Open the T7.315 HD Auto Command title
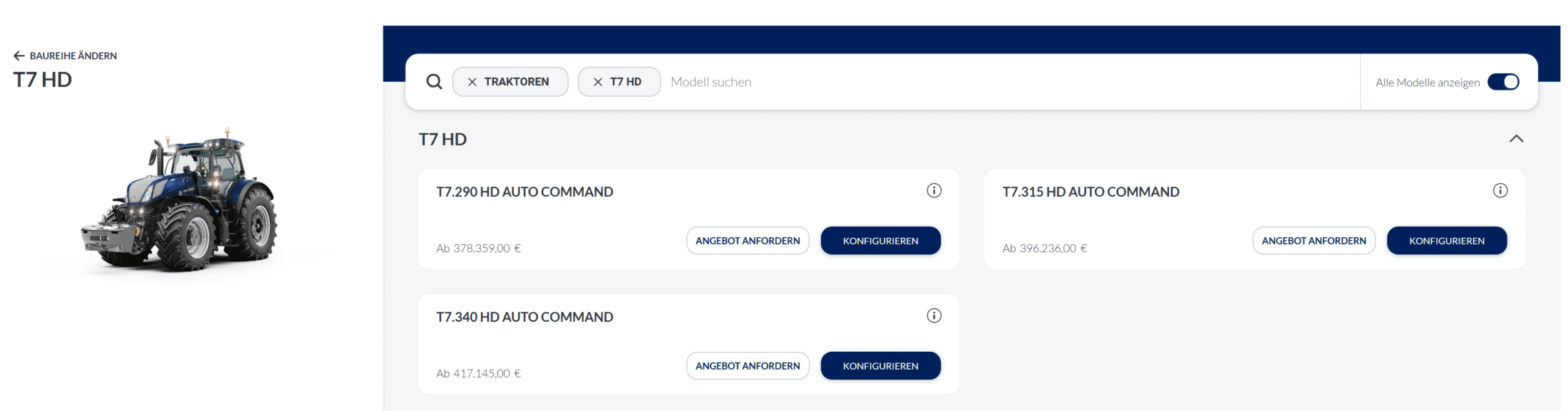 point(1090,192)
